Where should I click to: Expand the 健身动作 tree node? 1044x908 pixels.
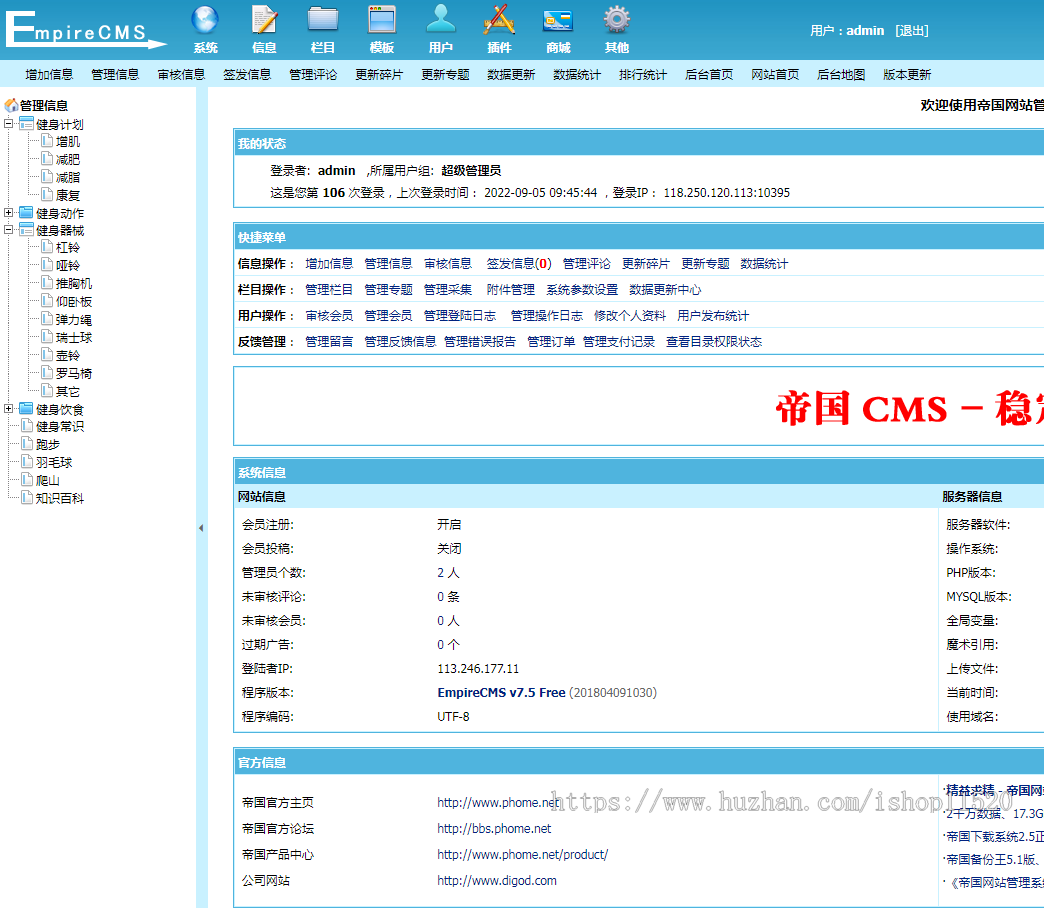pyautogui.click(x=9, y=212)
